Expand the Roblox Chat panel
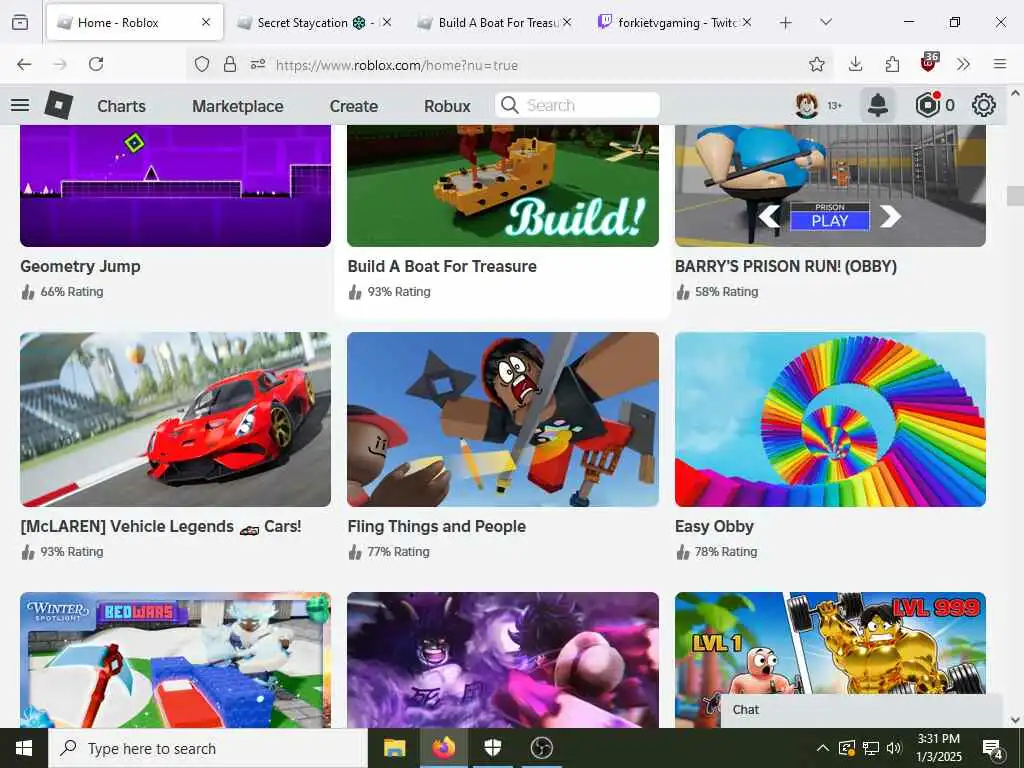The width and height of the screenshot is (1024, 768). click(x=861, y=710)
